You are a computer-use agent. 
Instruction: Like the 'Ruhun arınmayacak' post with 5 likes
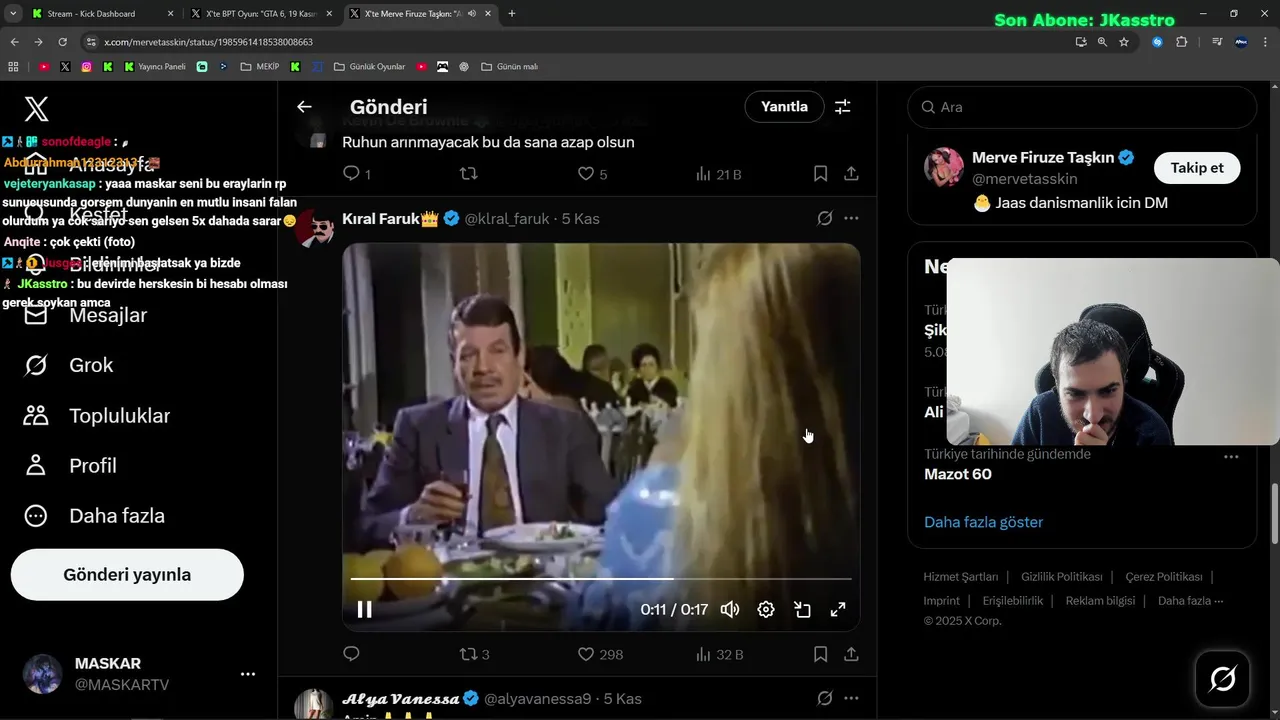coord(592,173)
